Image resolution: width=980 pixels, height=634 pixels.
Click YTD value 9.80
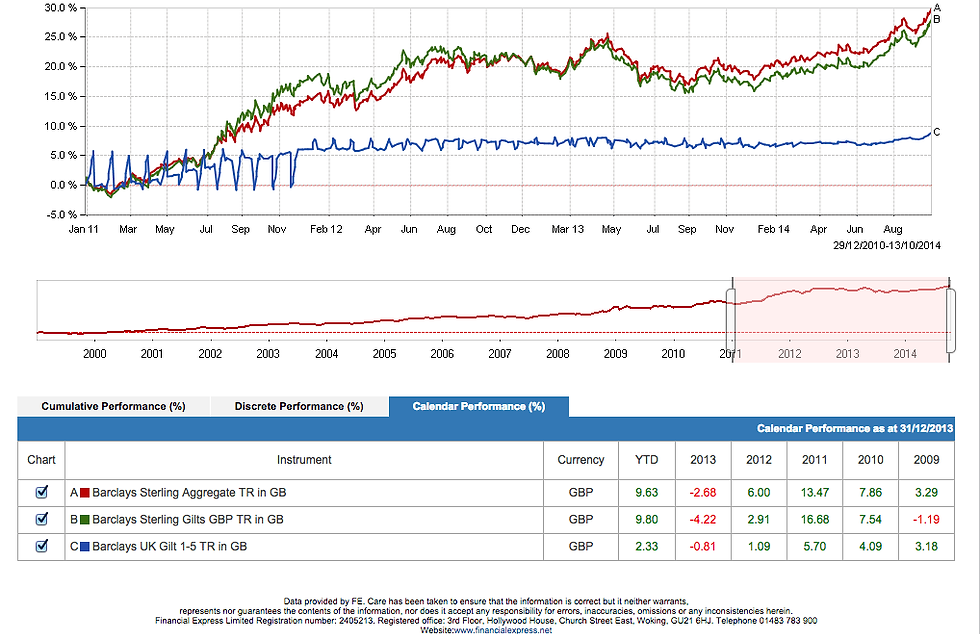tap(647, 520)
